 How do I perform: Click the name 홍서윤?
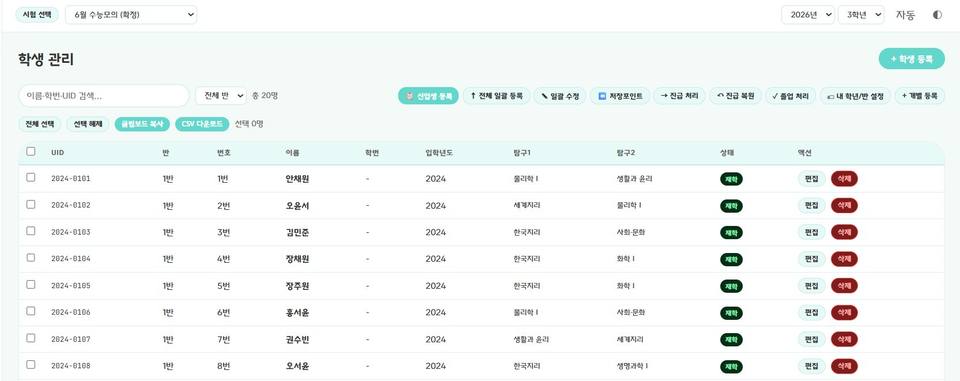click(x=297, y=312)
